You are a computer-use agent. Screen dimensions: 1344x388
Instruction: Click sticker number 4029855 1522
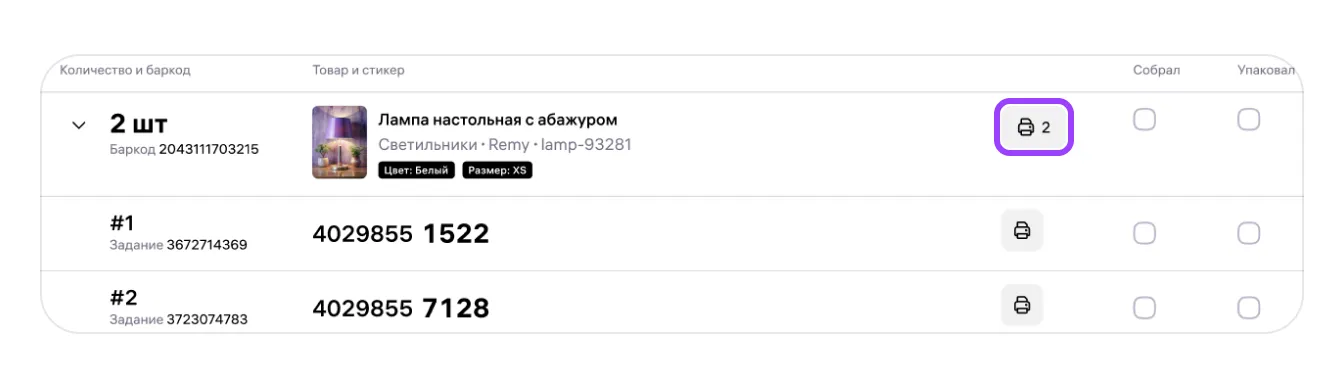401,234
